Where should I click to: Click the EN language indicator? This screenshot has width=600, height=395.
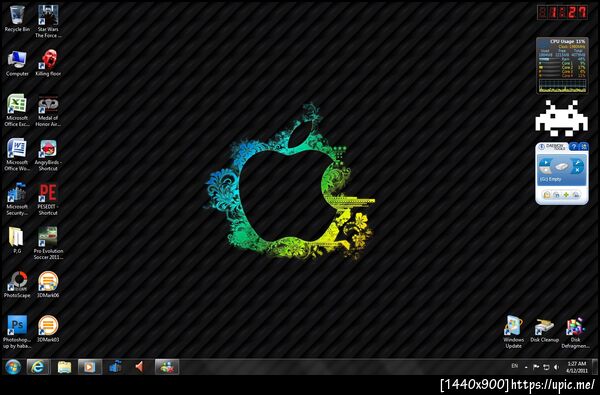pyautogui.click(x=515, y=366)
